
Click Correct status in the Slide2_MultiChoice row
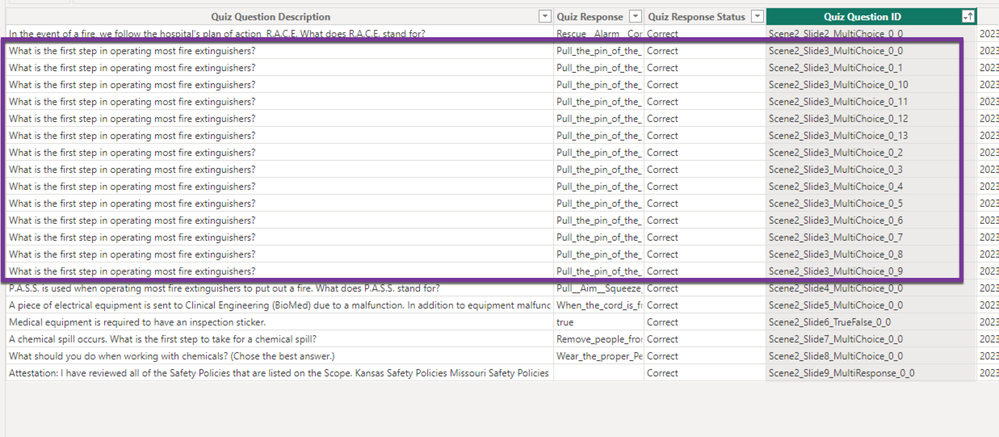tap(705, 34)
